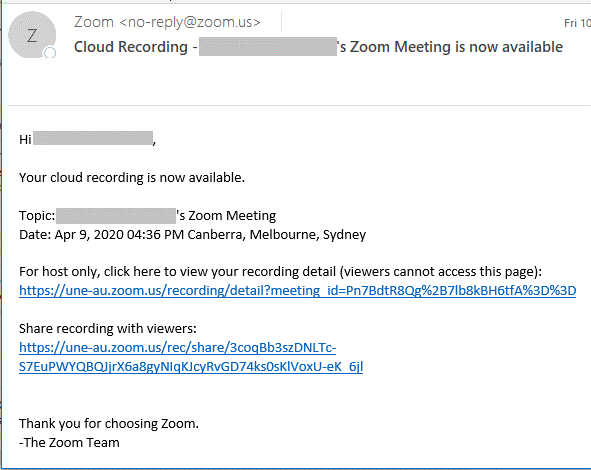Click the sender name Zoom no-reply@zoom.us
This screenshot has width=591, height=470.
(167, 22)
